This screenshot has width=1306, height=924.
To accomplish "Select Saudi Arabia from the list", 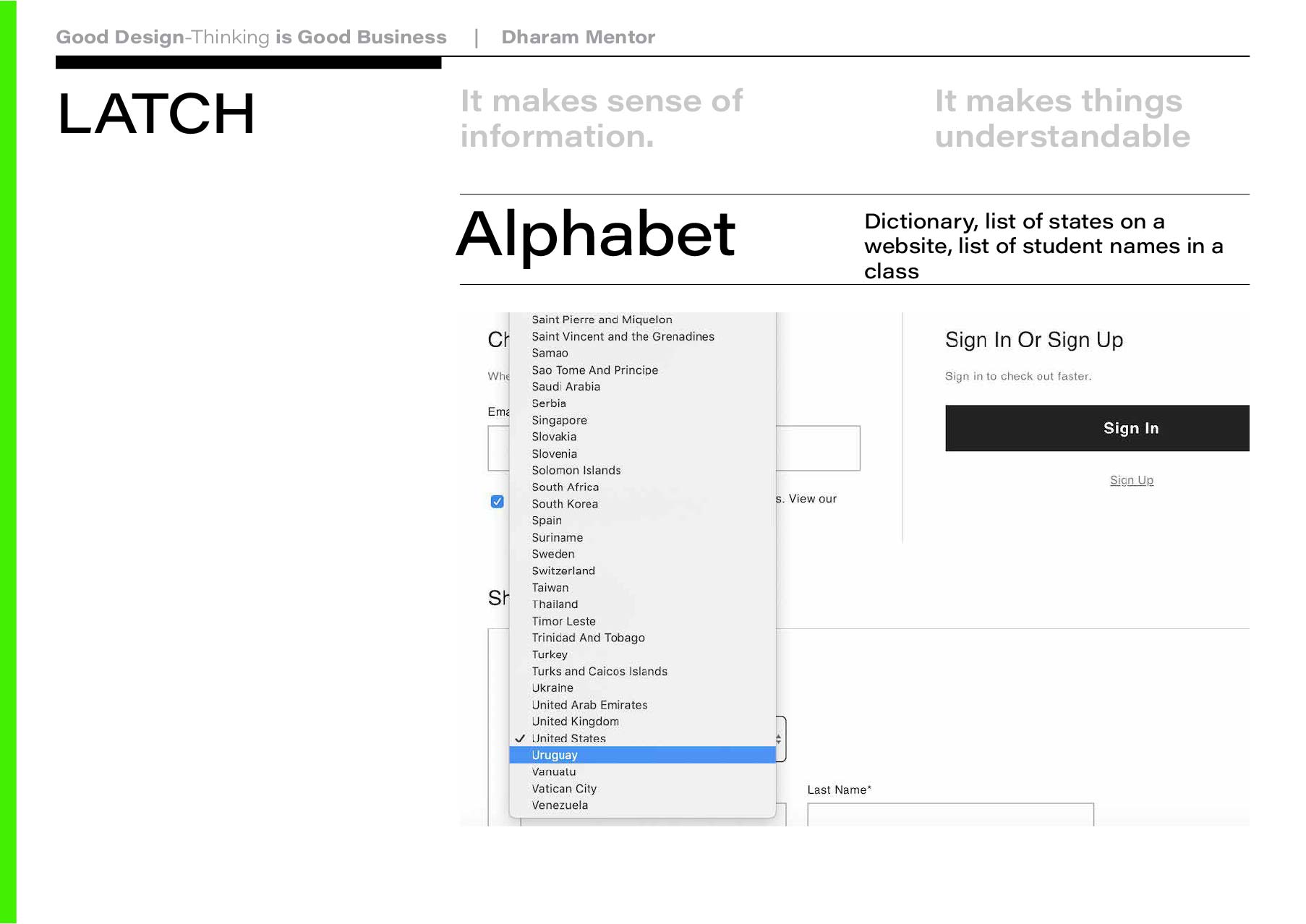I will pos(565,387).
